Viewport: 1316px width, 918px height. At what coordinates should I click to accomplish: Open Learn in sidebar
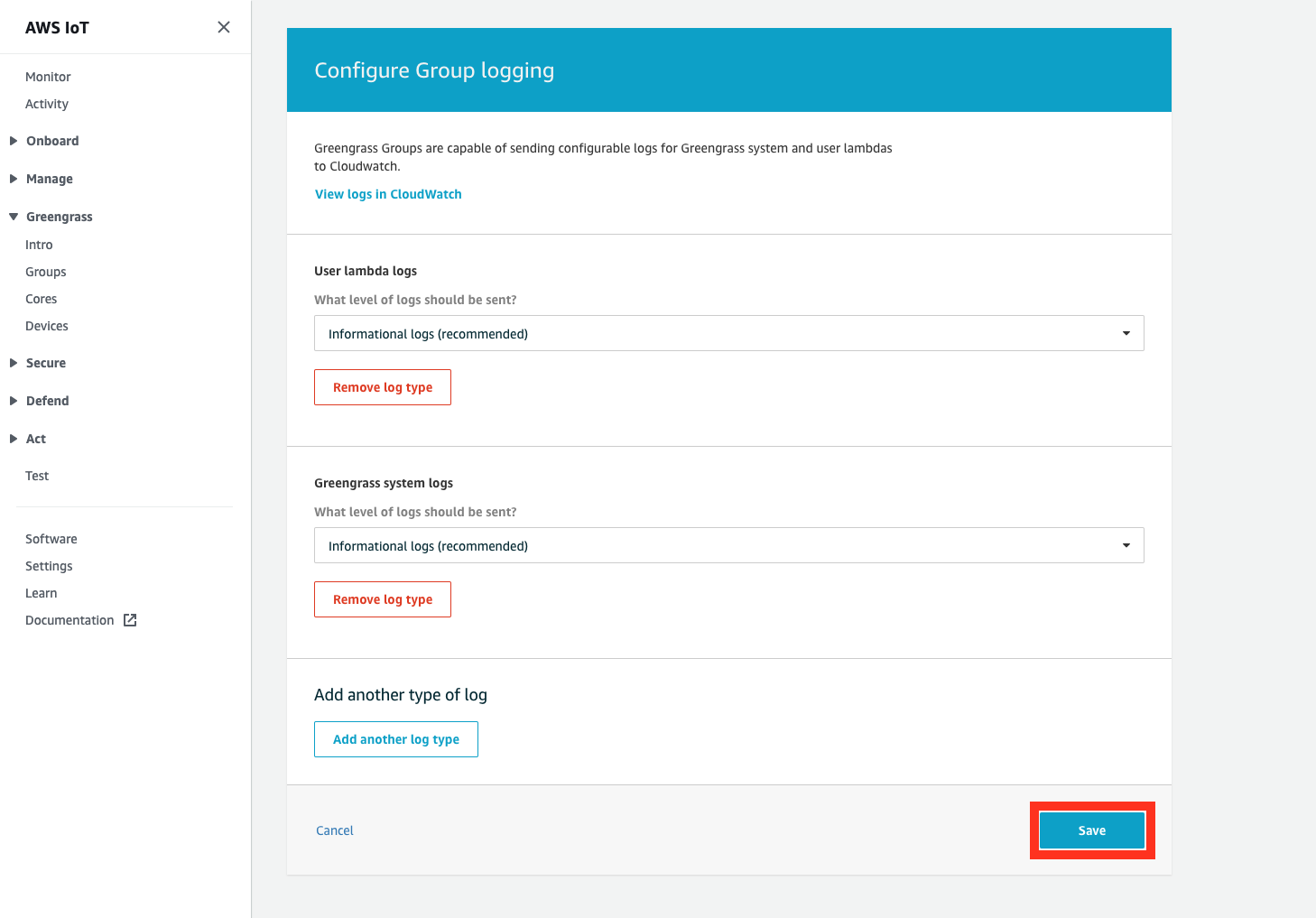[x=42, y=593]
